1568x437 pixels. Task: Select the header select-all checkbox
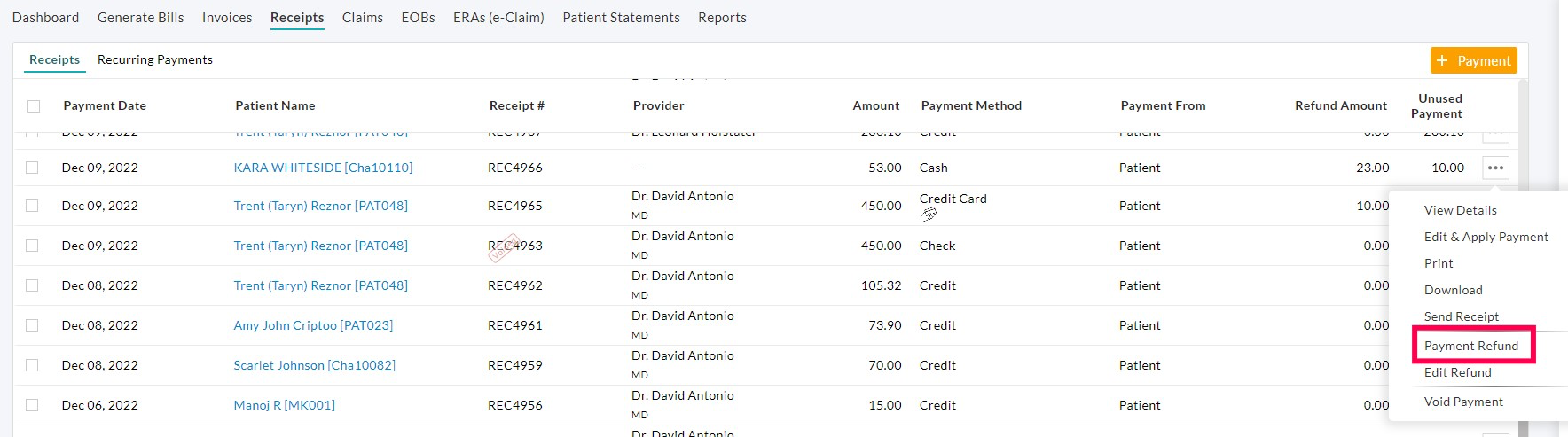point(34,106)
